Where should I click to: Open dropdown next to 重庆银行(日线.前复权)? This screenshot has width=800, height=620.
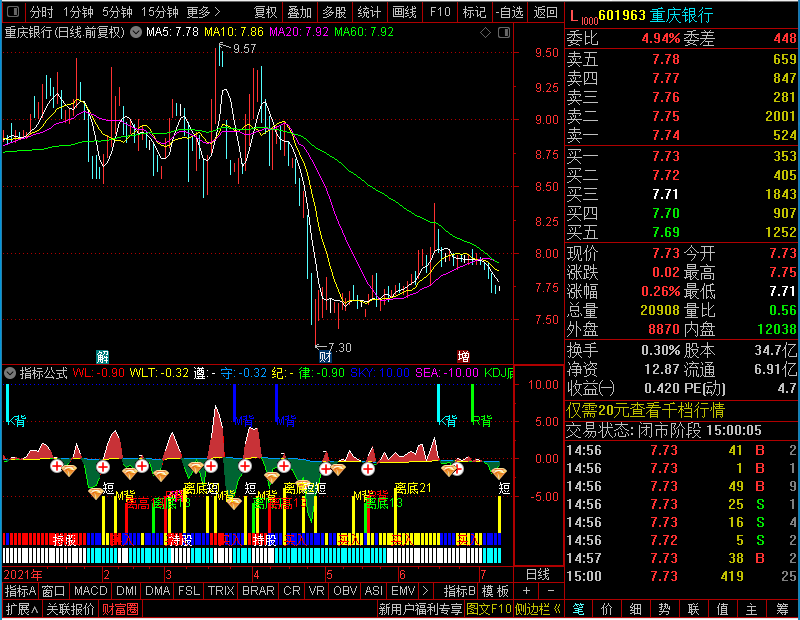point(136,32)
